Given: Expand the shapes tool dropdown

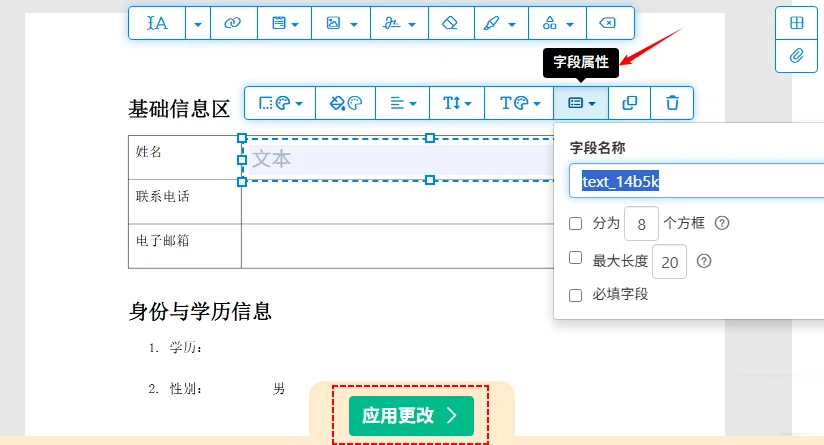Looking at the screenshot, I should (570, 24).
